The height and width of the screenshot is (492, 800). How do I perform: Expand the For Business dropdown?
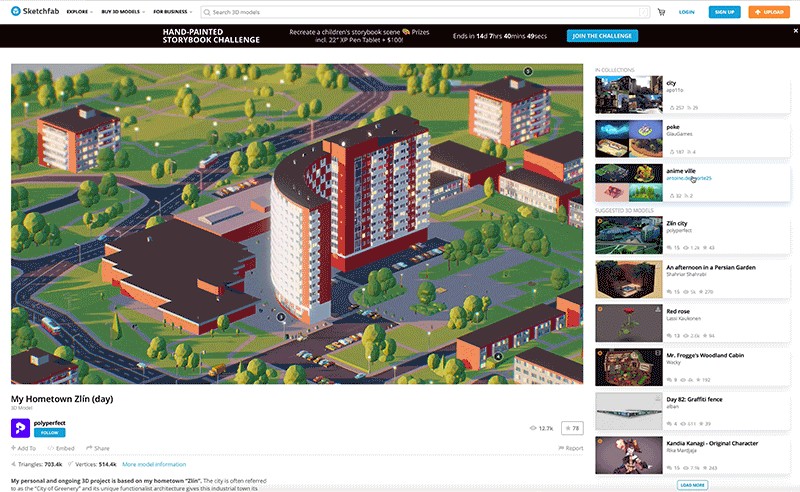coord(173,12)
